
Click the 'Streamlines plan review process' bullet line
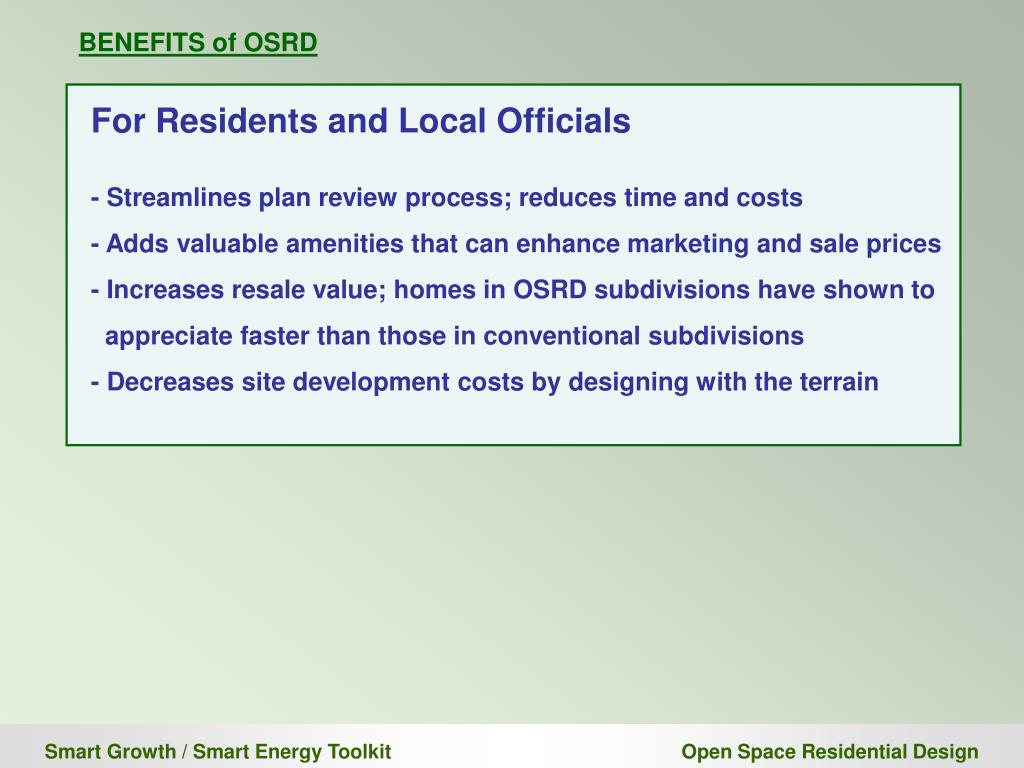coord(447,198)
